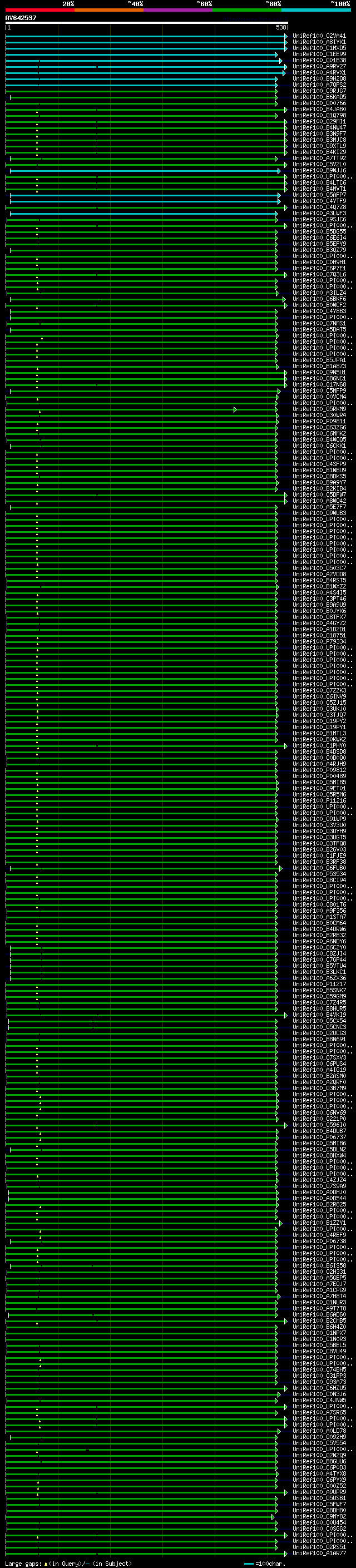Choose the UniRef100_Q6FUB0 hit
This screenshot has width=356, height=1568.
pyautogui.click(x=319, y=868)
